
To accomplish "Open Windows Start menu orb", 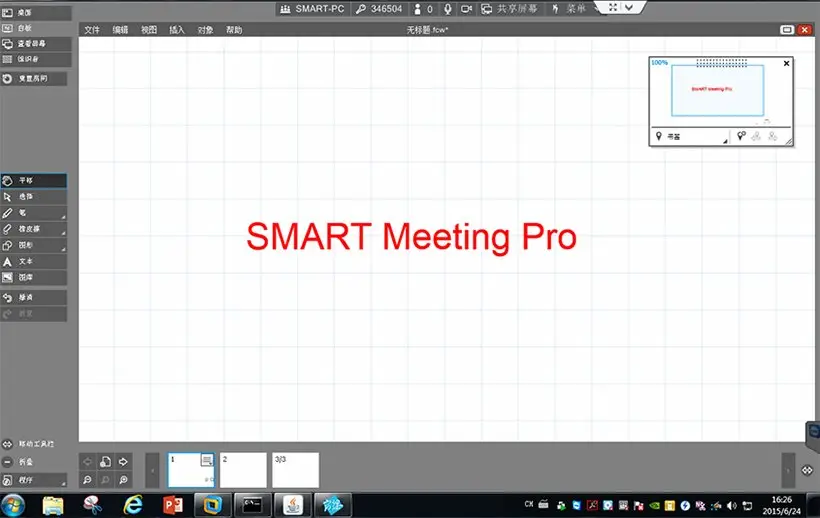I will click(13, 505).
